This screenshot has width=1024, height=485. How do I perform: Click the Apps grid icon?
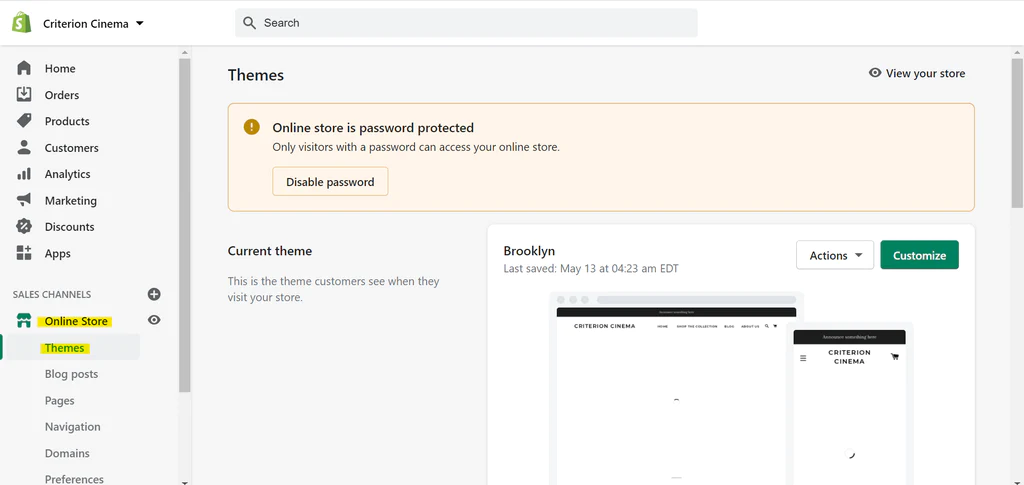tap(24, 253)
